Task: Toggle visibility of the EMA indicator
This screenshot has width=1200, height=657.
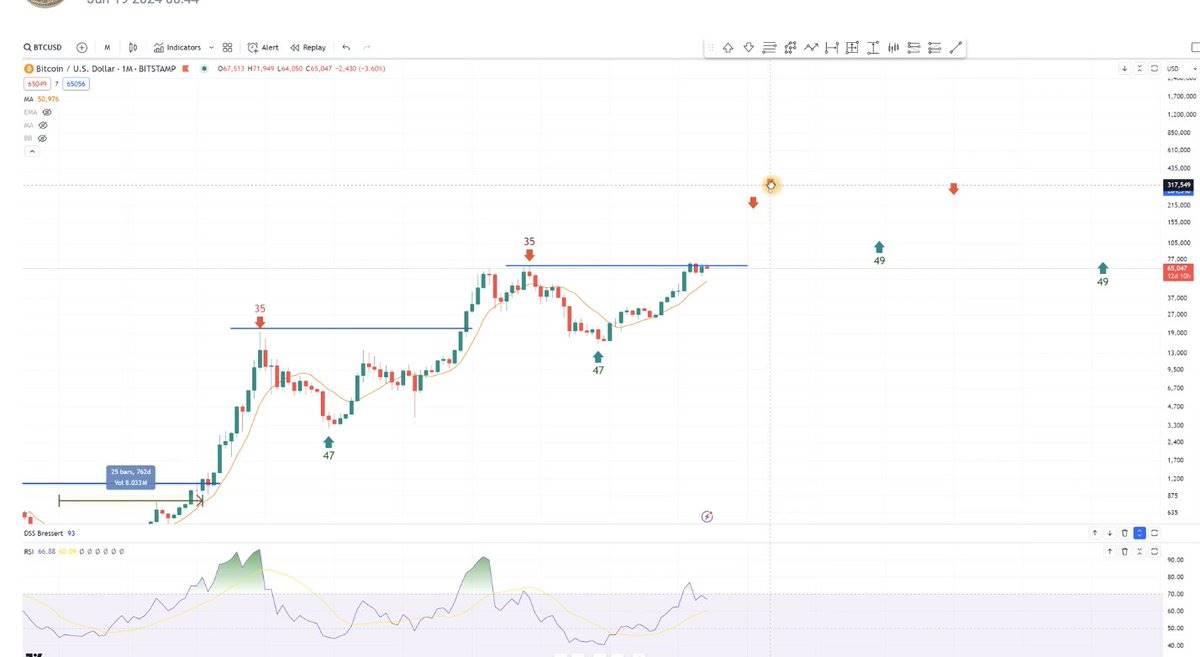Action: coord(46,113)
